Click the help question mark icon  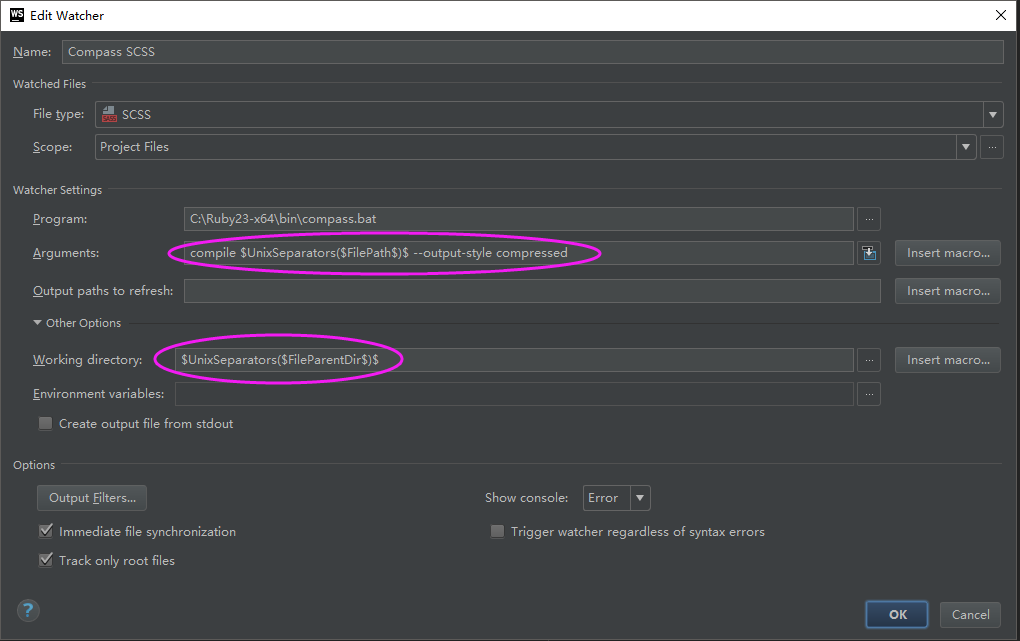coord(27,610)
